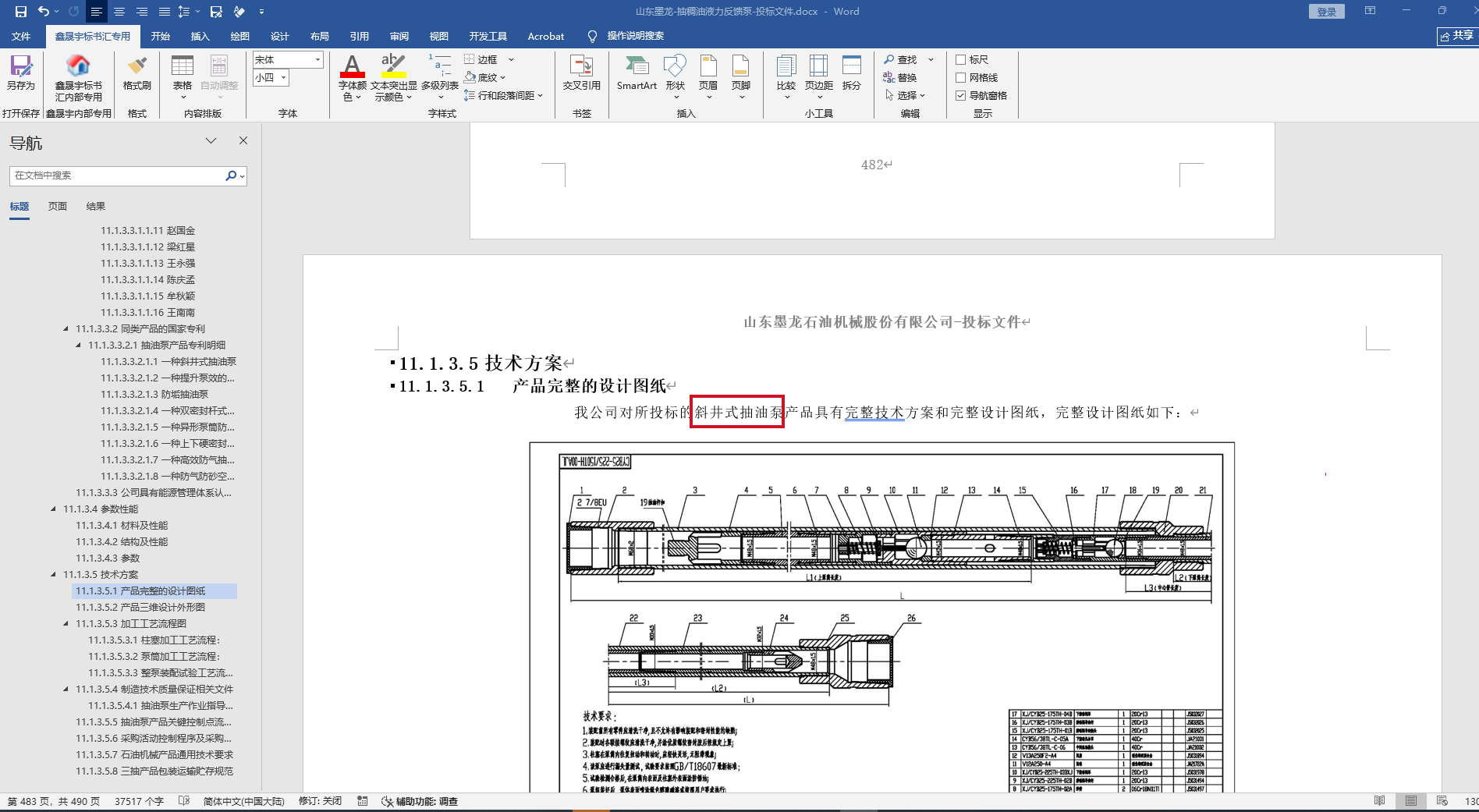This screenshot has width=1479, height=812.
Task: Click the 页眉 header icon
Action: [708, 76]
